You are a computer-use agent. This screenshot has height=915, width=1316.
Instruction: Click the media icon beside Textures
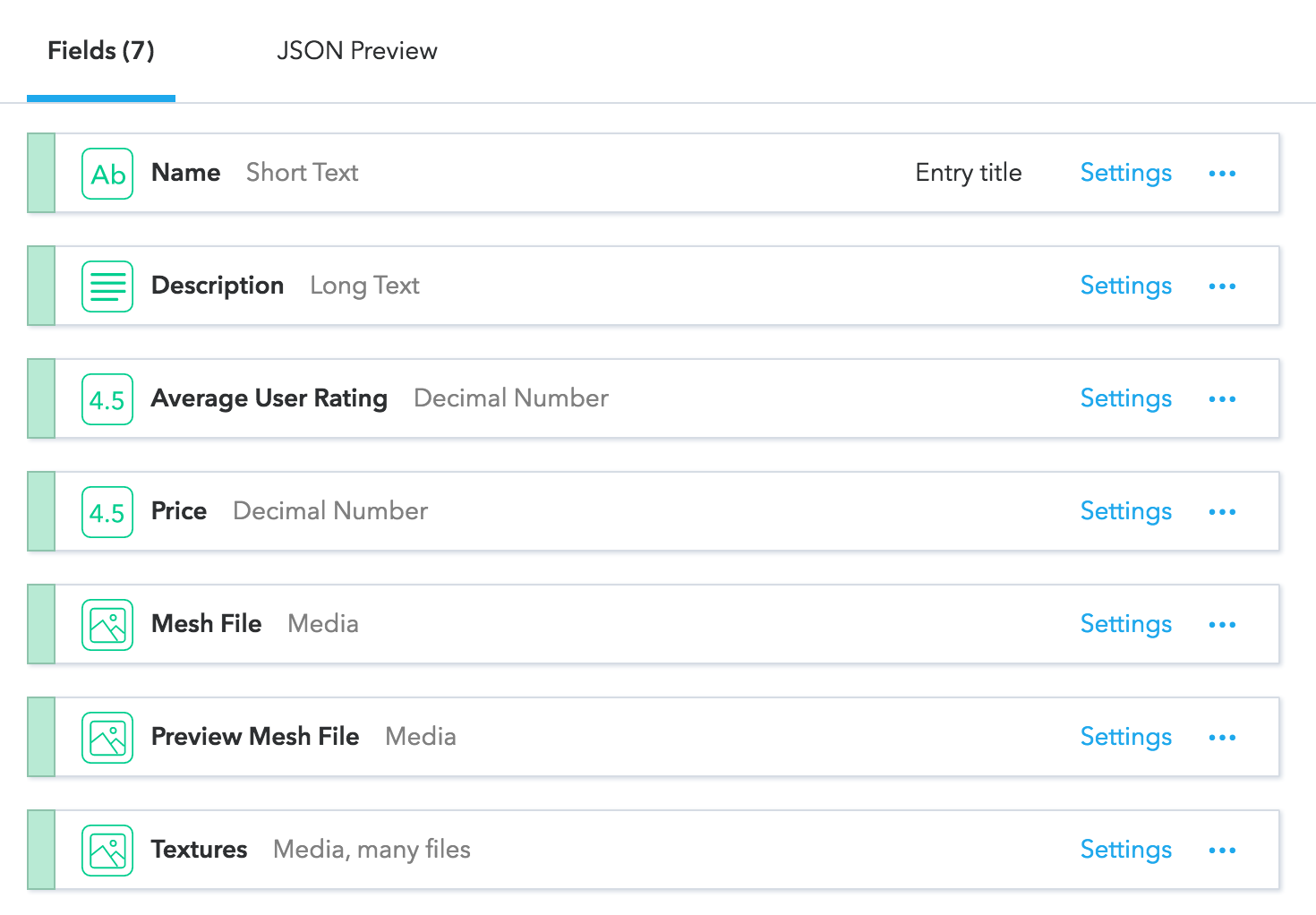[x=107, y=851]
